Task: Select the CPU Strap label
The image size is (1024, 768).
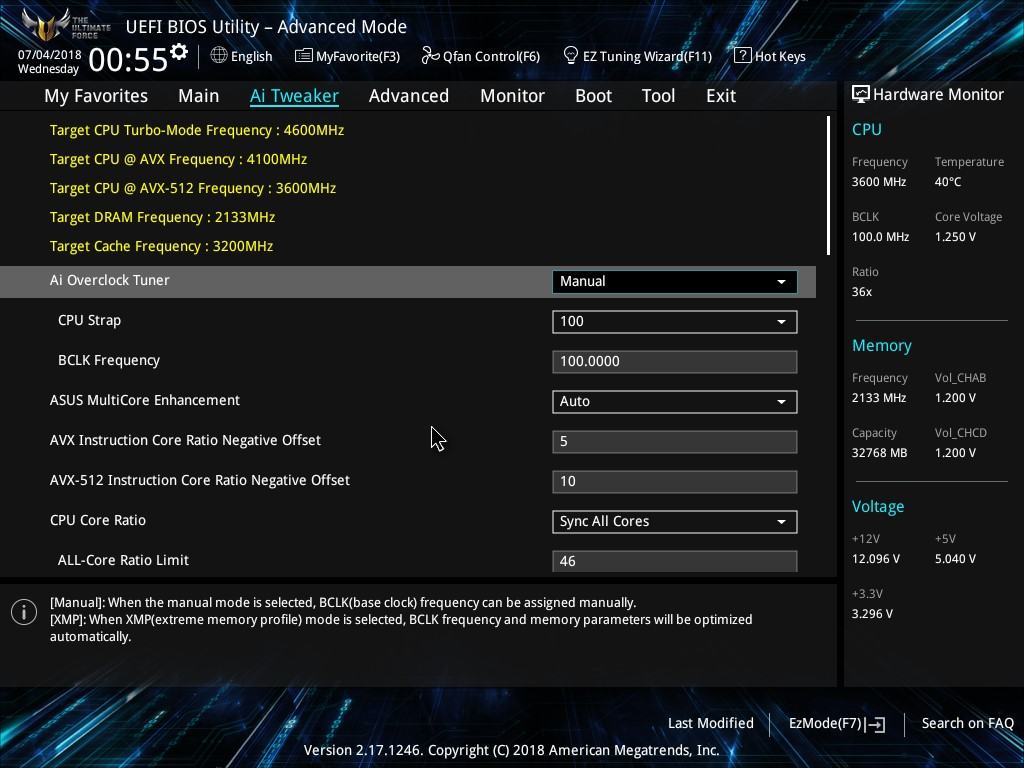Action: coord(89,321)
